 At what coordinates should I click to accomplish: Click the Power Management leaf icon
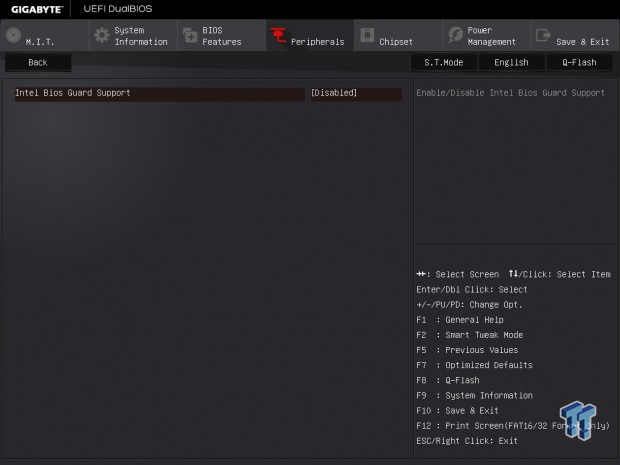(x=456, y=35)
